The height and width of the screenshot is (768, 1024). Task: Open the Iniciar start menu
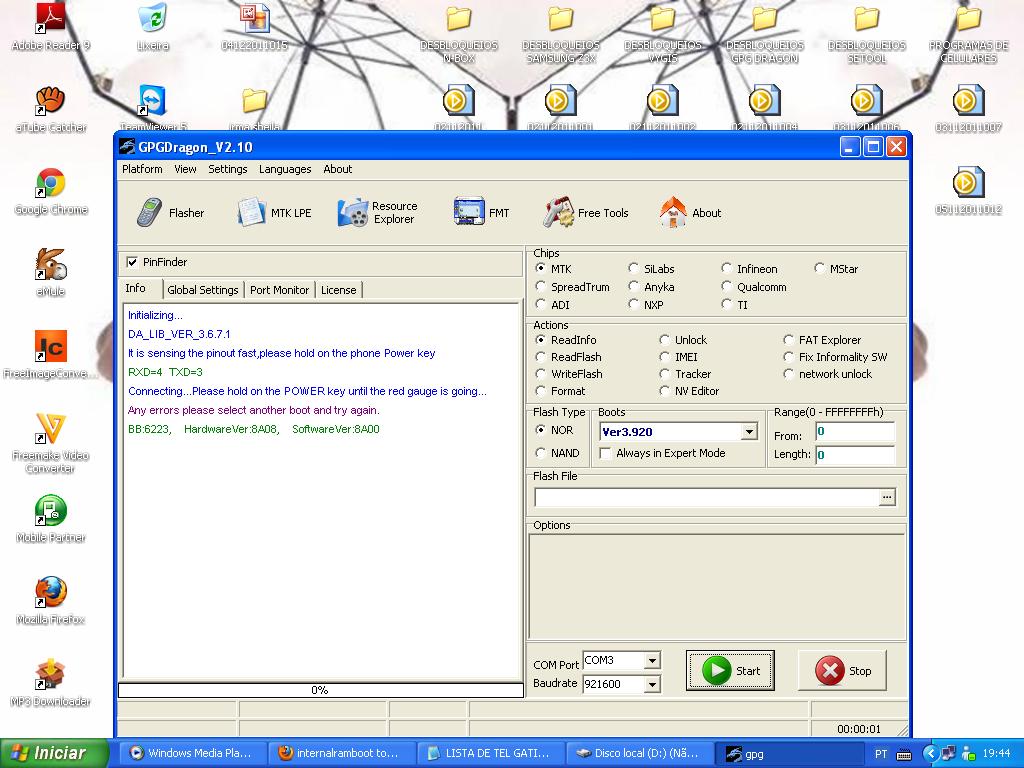[x=54, y=753]
